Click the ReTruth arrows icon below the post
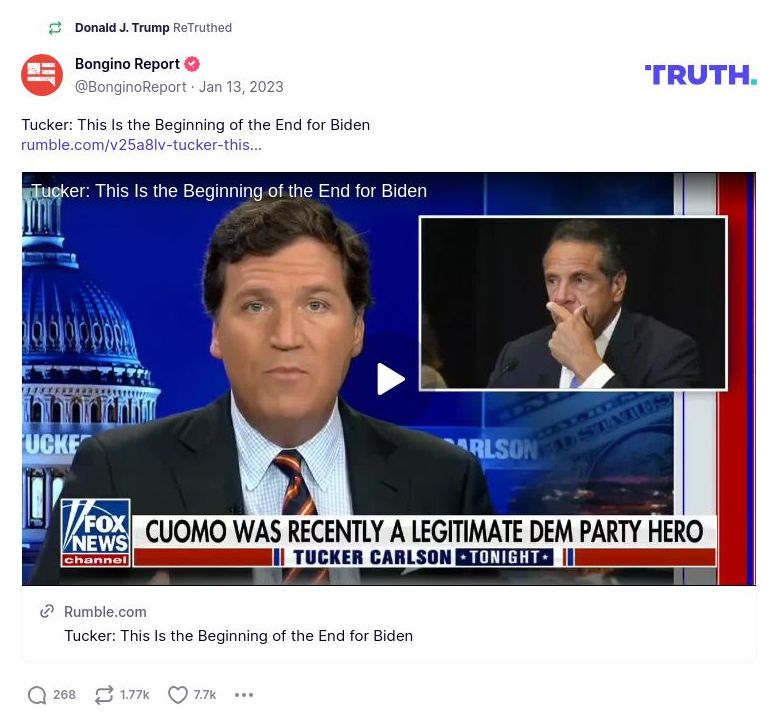Image resolution: width=778 pixels, height=725 pixels. click(x=104, y=695)
